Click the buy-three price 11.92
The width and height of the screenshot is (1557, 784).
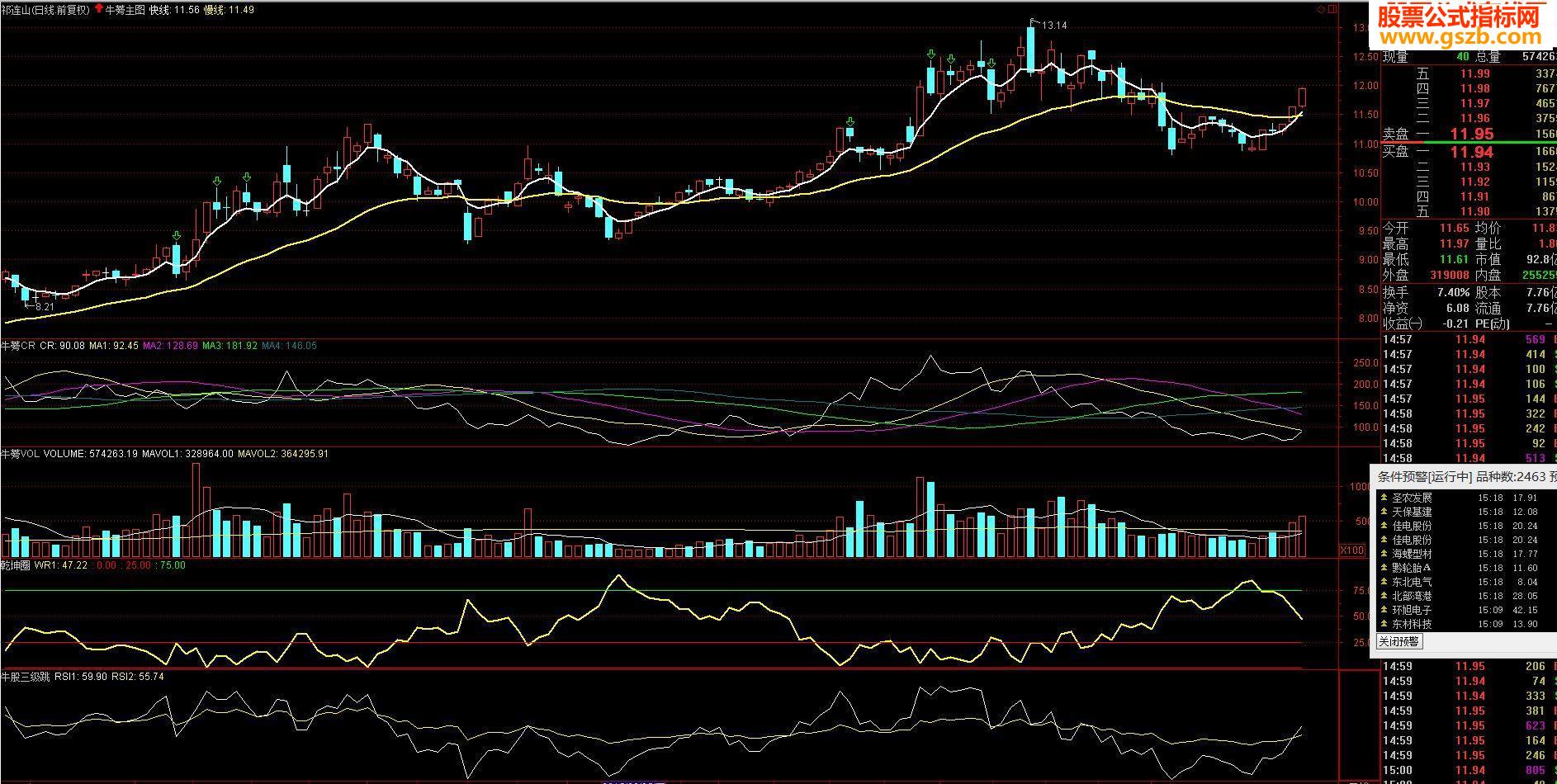click(1474, 182)
